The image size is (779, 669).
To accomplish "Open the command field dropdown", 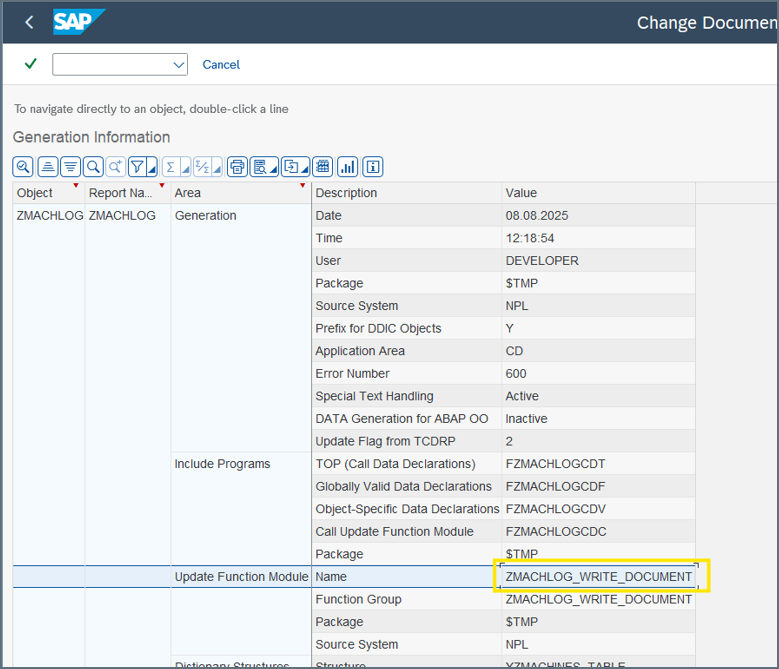I will click(x=179, y=65).
